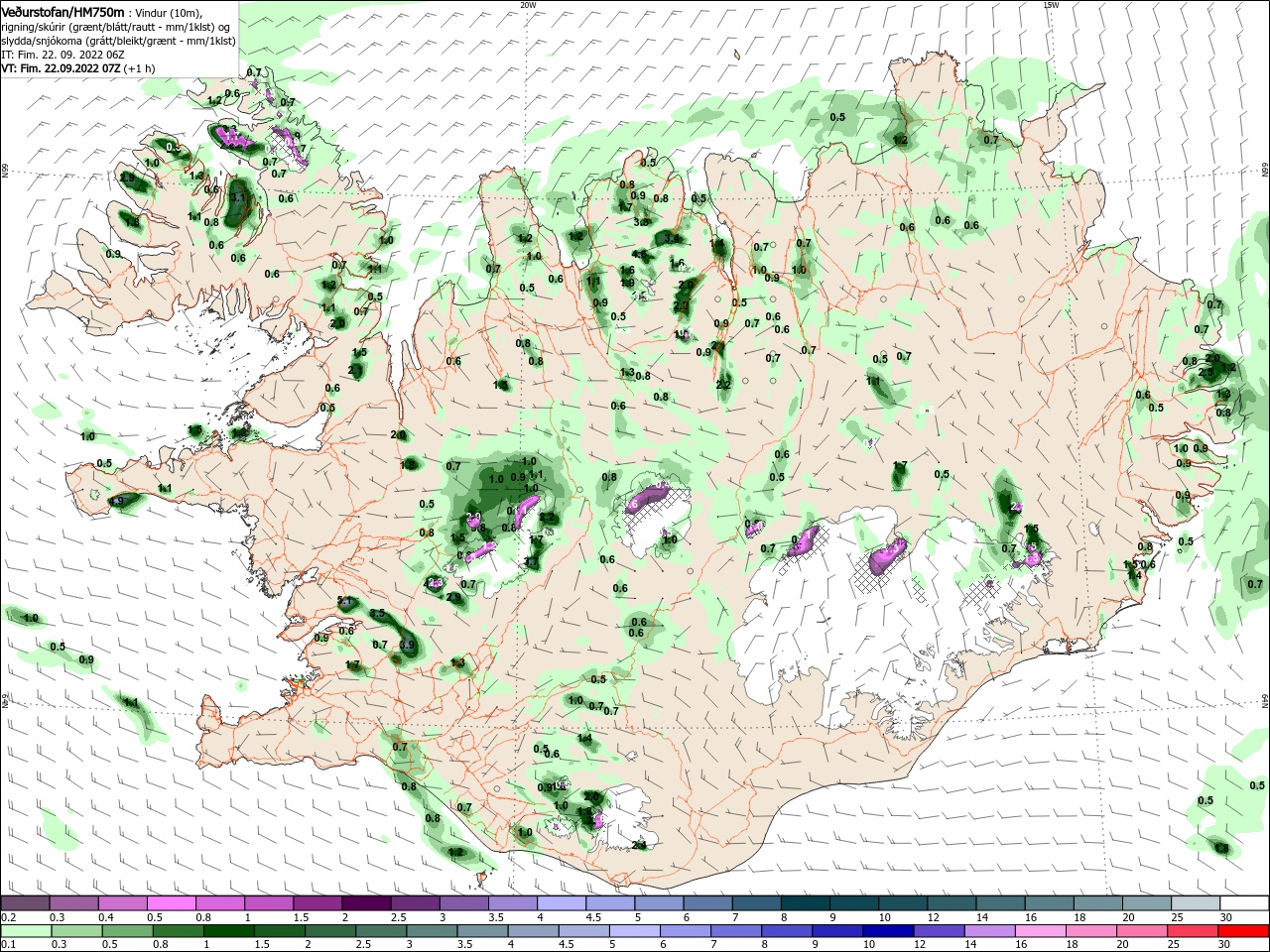Image resolution: width=1270 pixels, height=952 pixels.
Task: Click the Veðurstofan/HM750m title text
Action: (63, 11)
